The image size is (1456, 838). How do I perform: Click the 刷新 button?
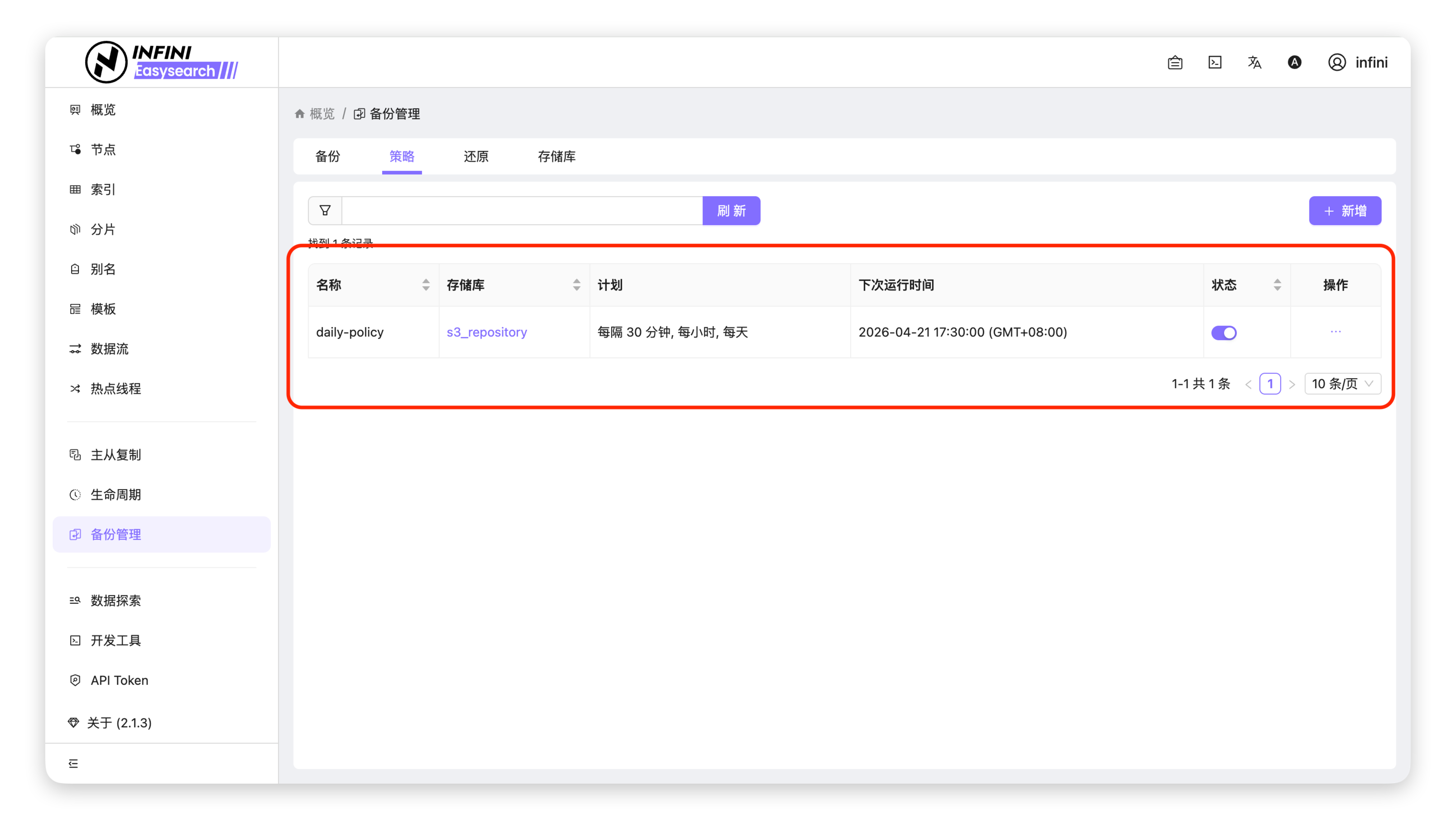731,211
